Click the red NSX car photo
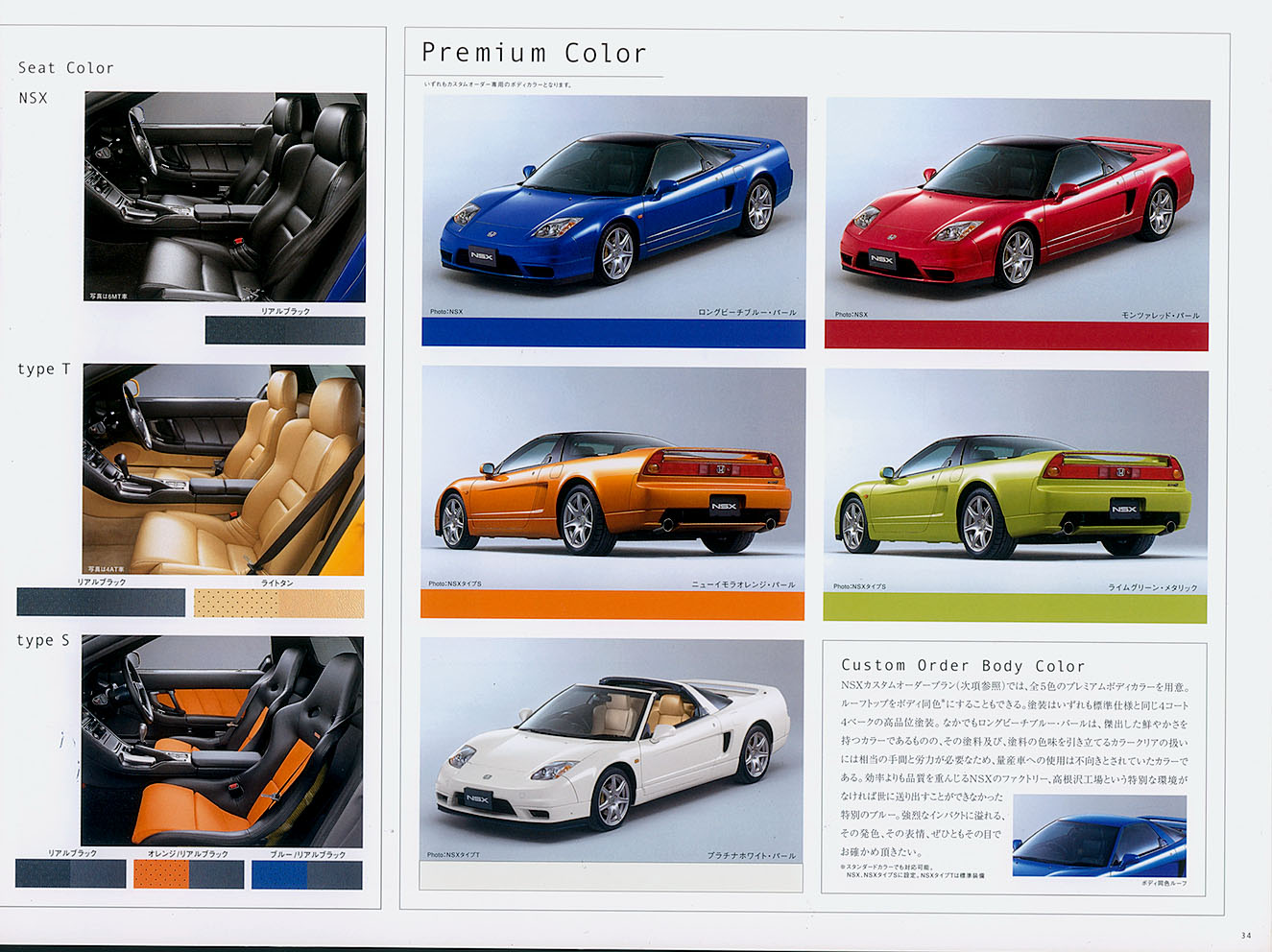This screenshot has height=952, width=1272. [x=1018, y=209]
